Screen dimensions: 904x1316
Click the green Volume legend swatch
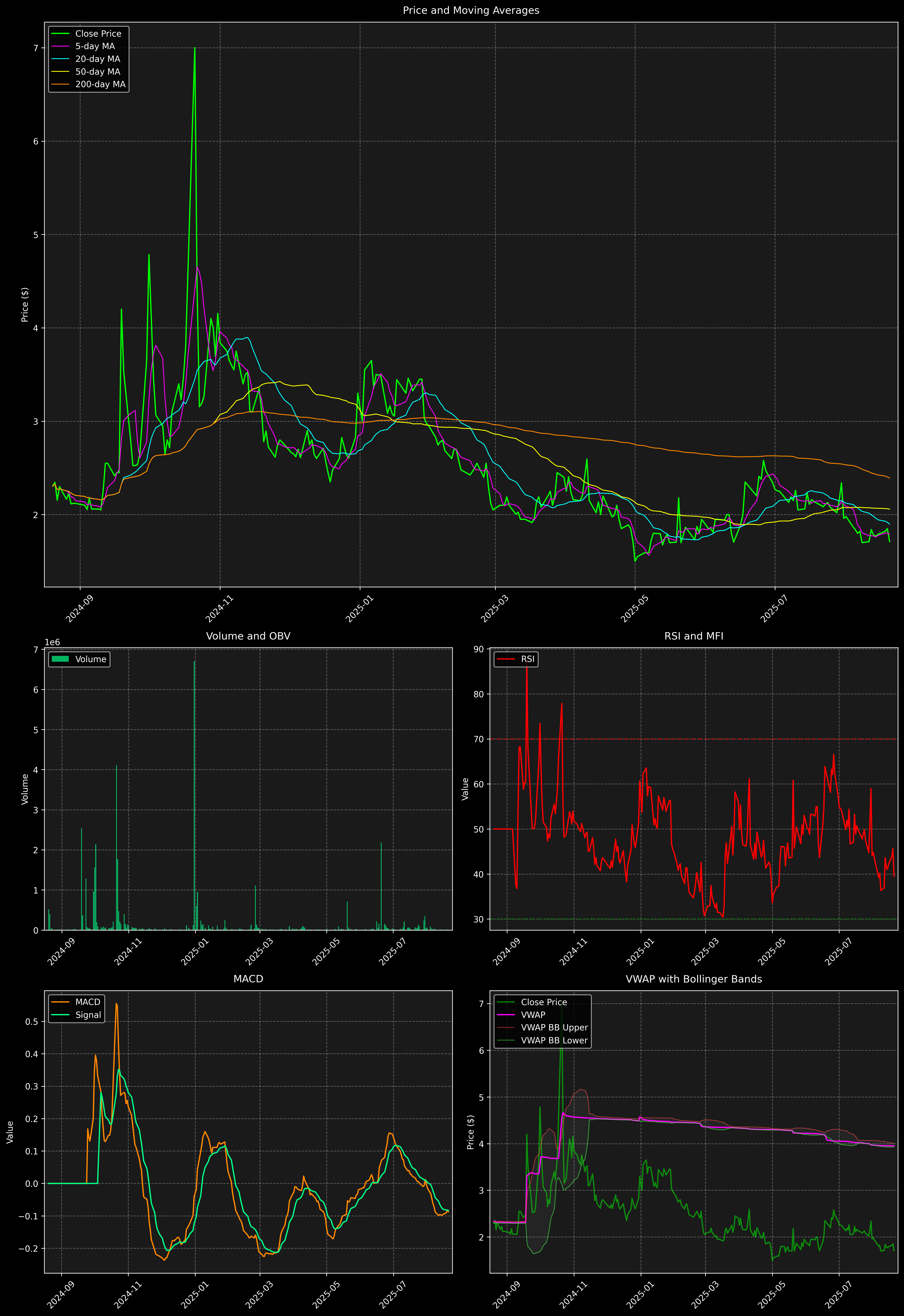point(60,659)
